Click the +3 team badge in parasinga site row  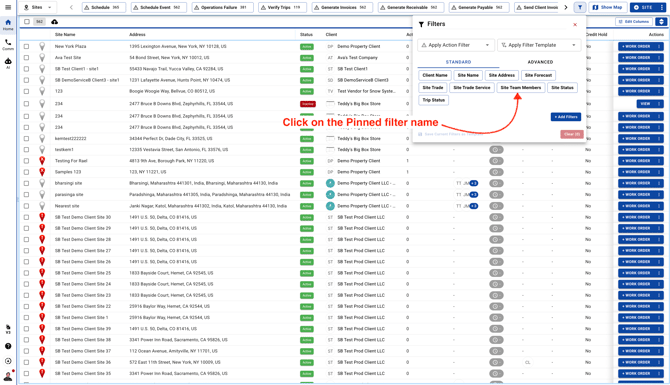coord(473,195)
